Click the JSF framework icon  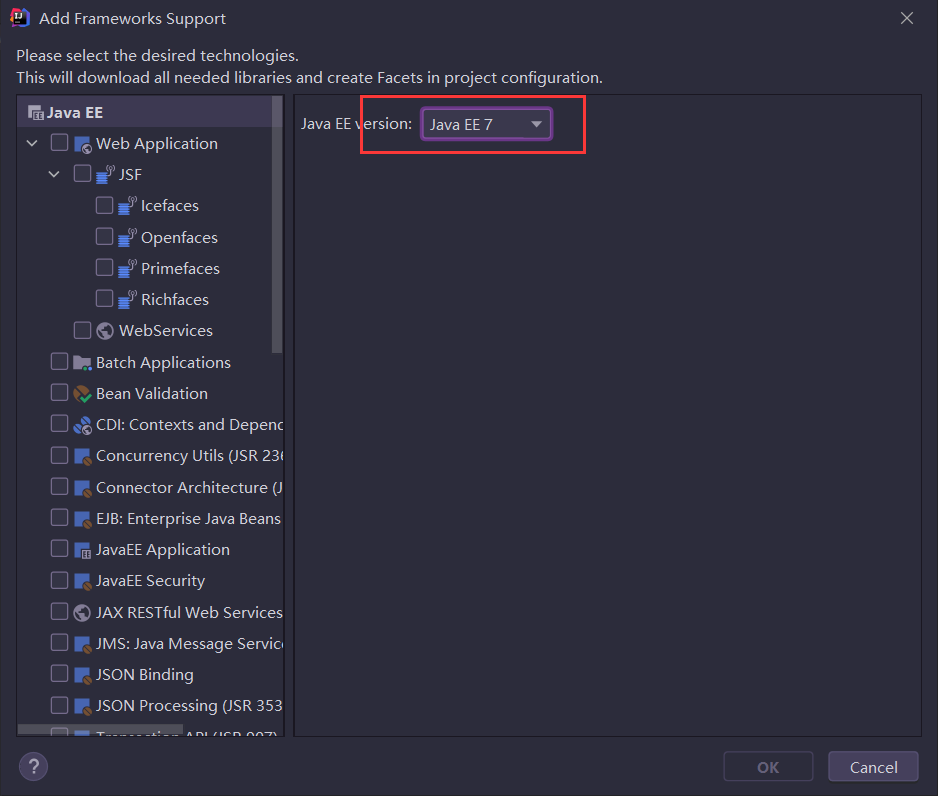(x=105, y=175)
